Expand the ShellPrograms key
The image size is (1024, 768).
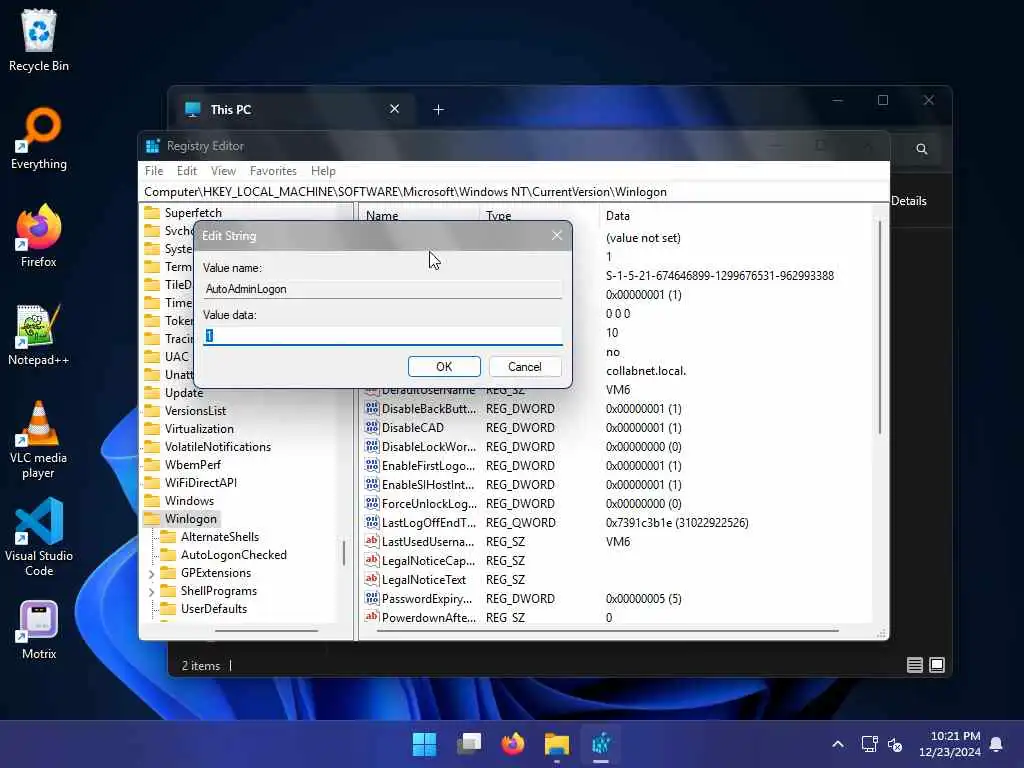click(152, 592)
